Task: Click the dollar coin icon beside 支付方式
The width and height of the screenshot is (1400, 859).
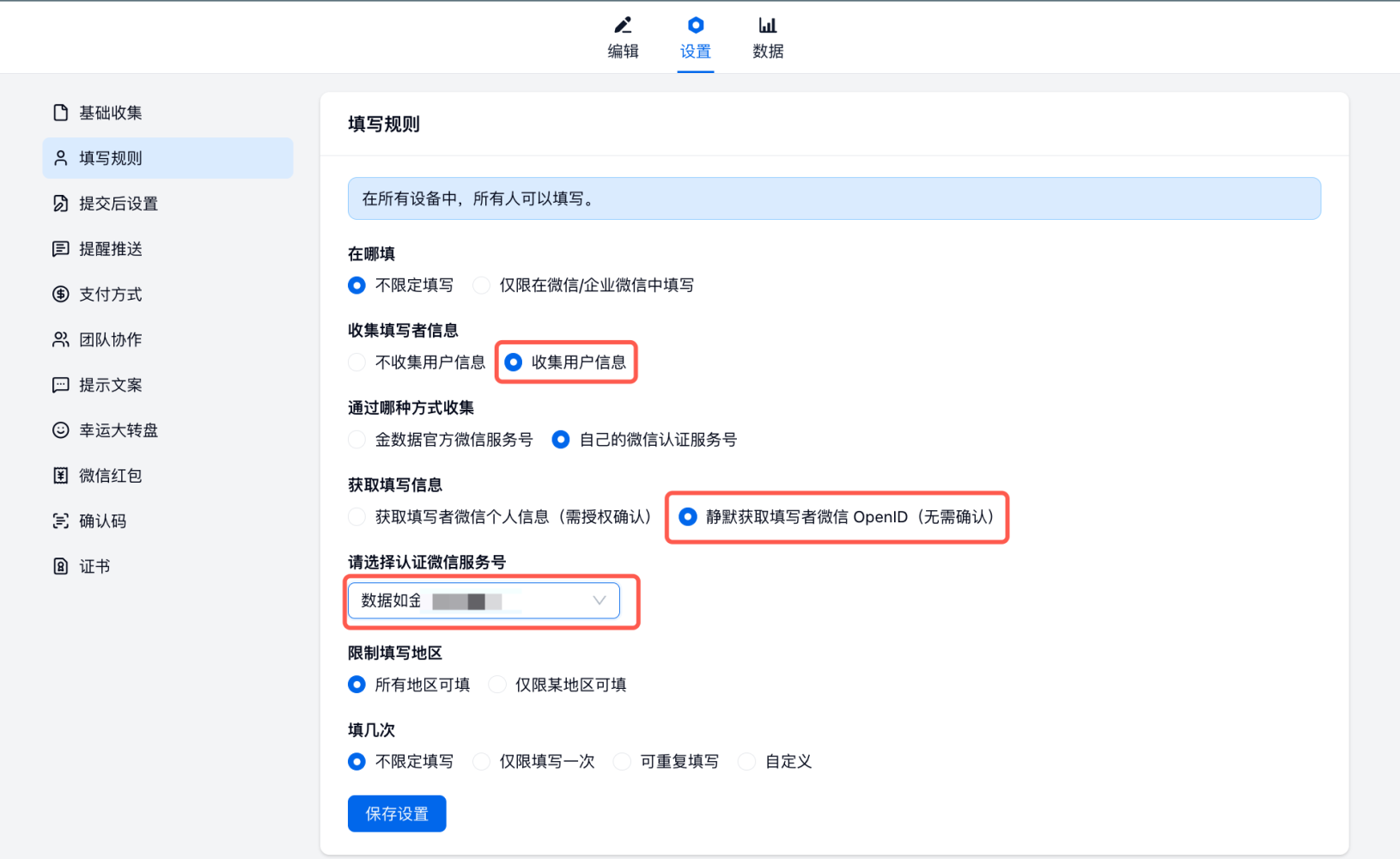Action: [61, 295]
